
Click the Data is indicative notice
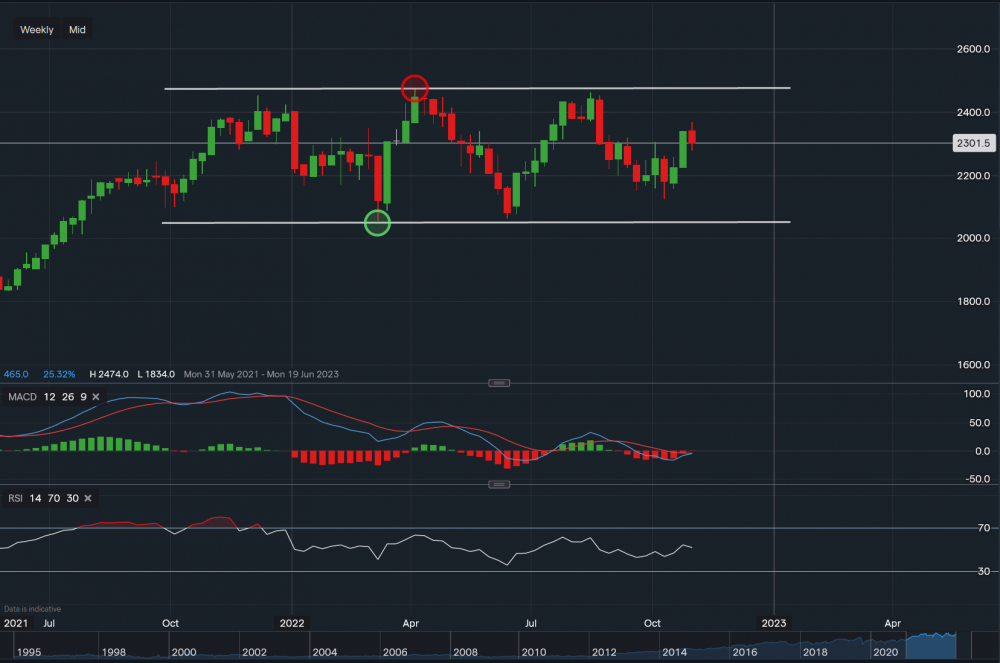[31, 608]
